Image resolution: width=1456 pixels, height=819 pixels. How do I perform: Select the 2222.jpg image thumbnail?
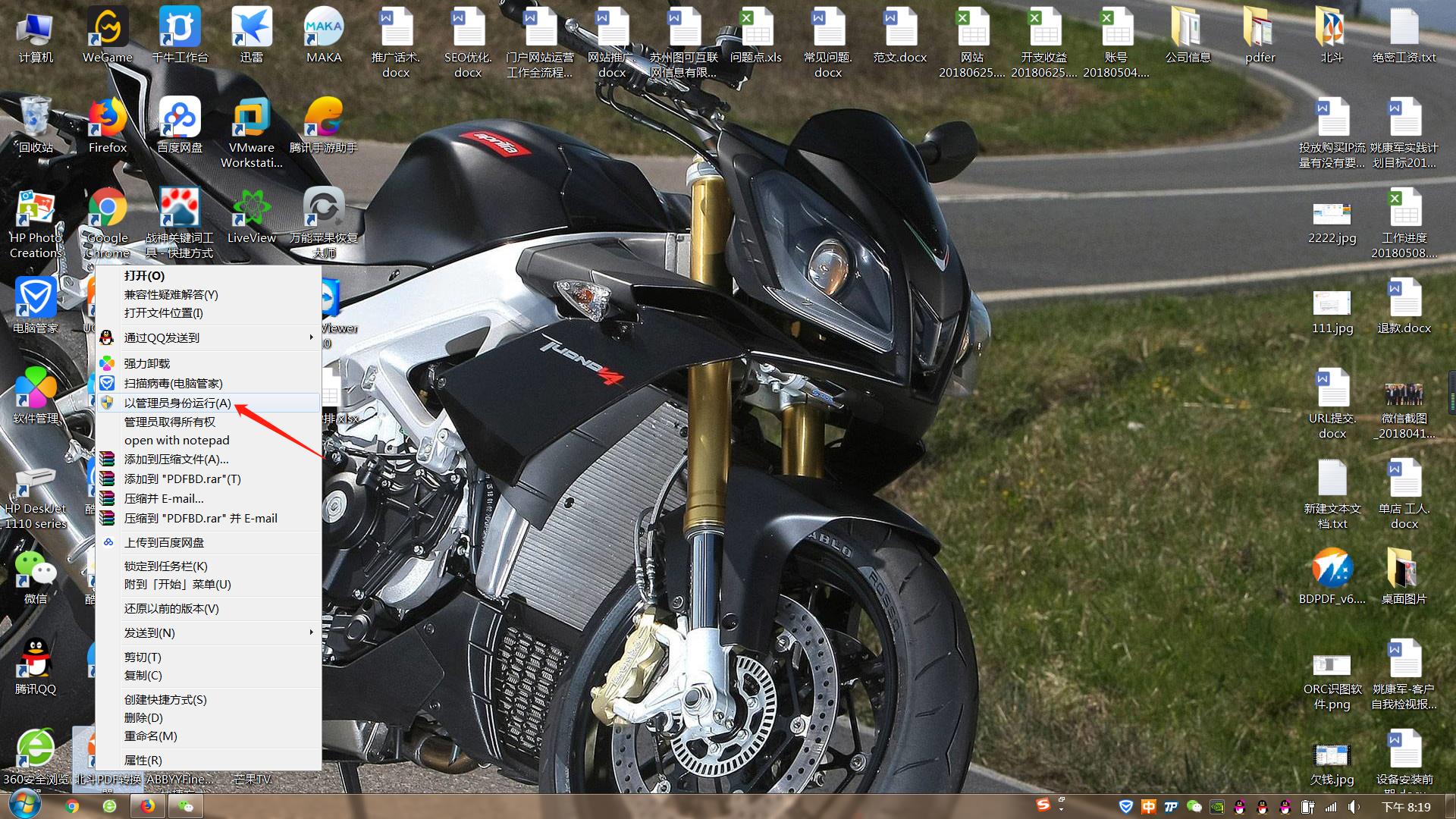coord(1332,215)
